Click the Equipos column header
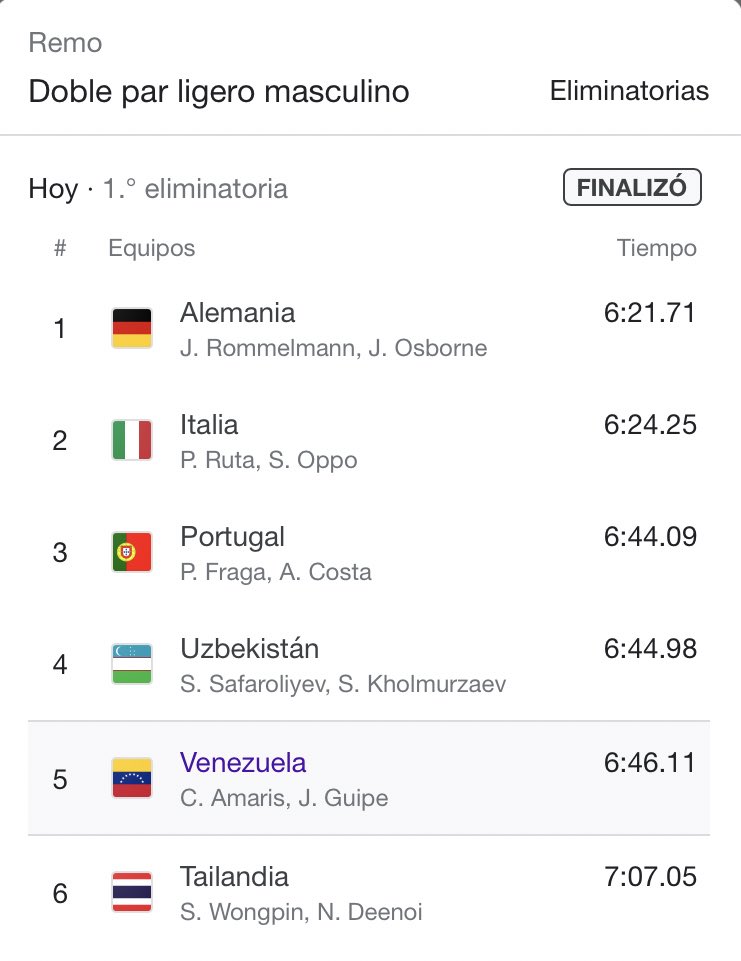Screen dimensions: 741x961 pos(151,248)
